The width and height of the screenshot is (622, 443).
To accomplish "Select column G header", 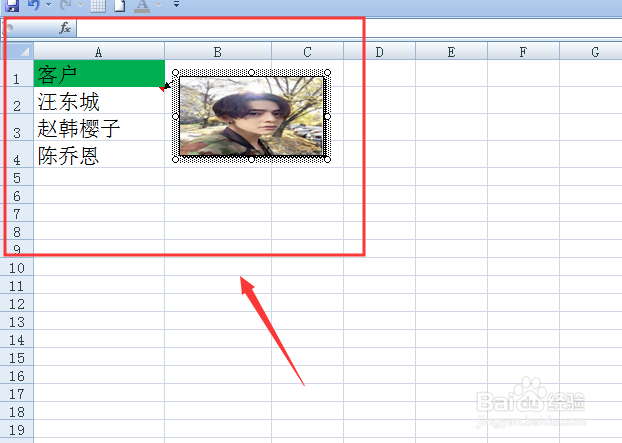I will [x=591, y=52].
